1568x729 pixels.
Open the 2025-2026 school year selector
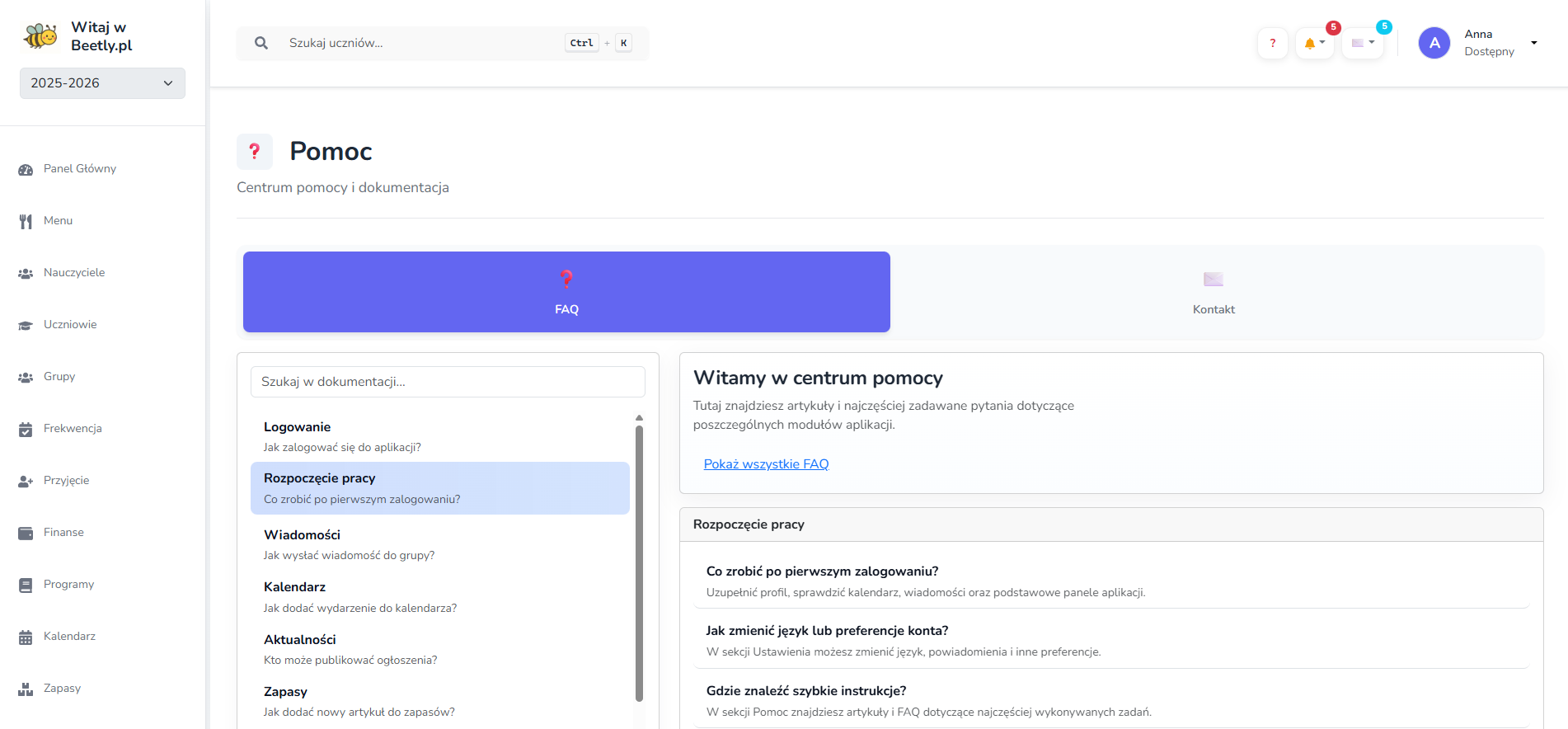(102, 83)
